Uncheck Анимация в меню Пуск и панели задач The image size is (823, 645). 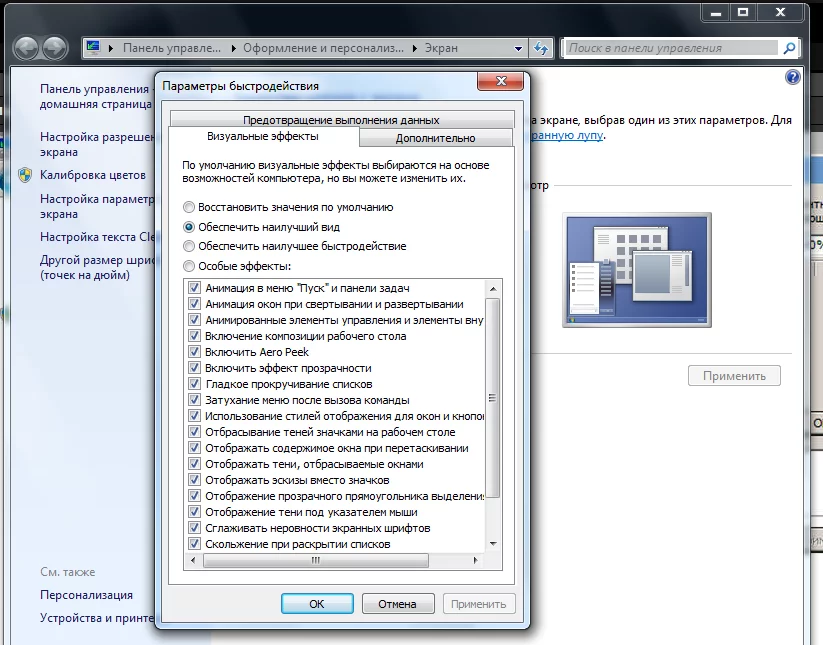click(194, 288)
